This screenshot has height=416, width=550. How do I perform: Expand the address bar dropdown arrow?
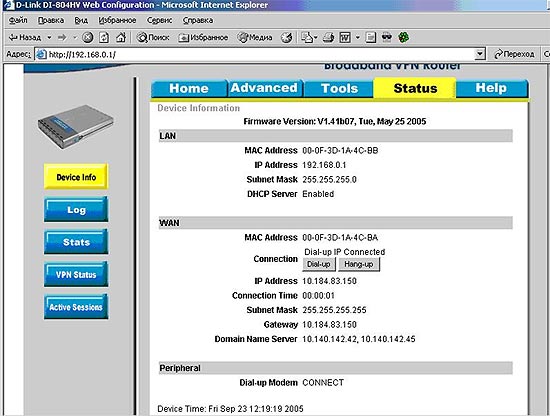pyautogui.click(x=479, y=54)
